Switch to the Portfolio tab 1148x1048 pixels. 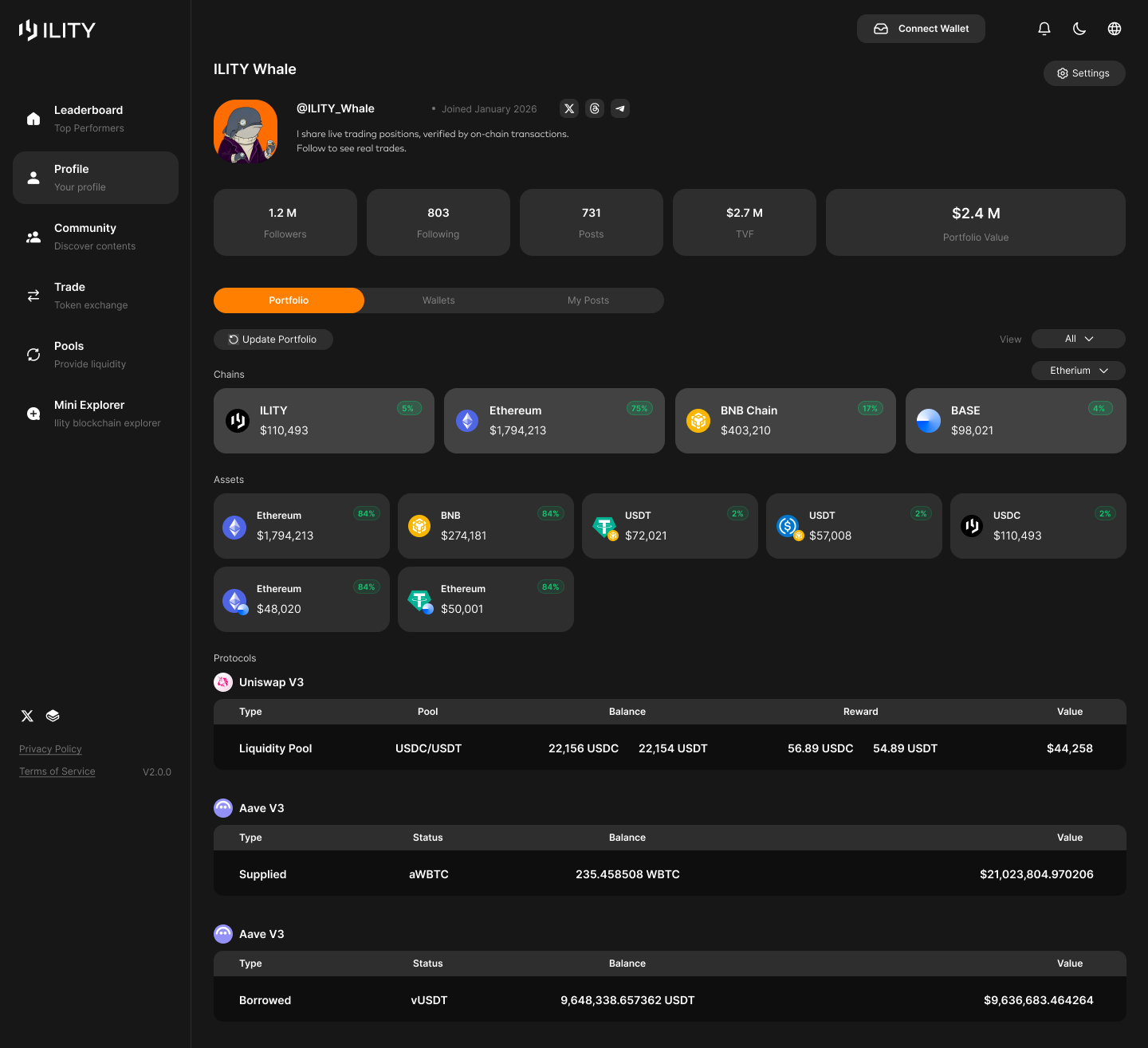289,300
